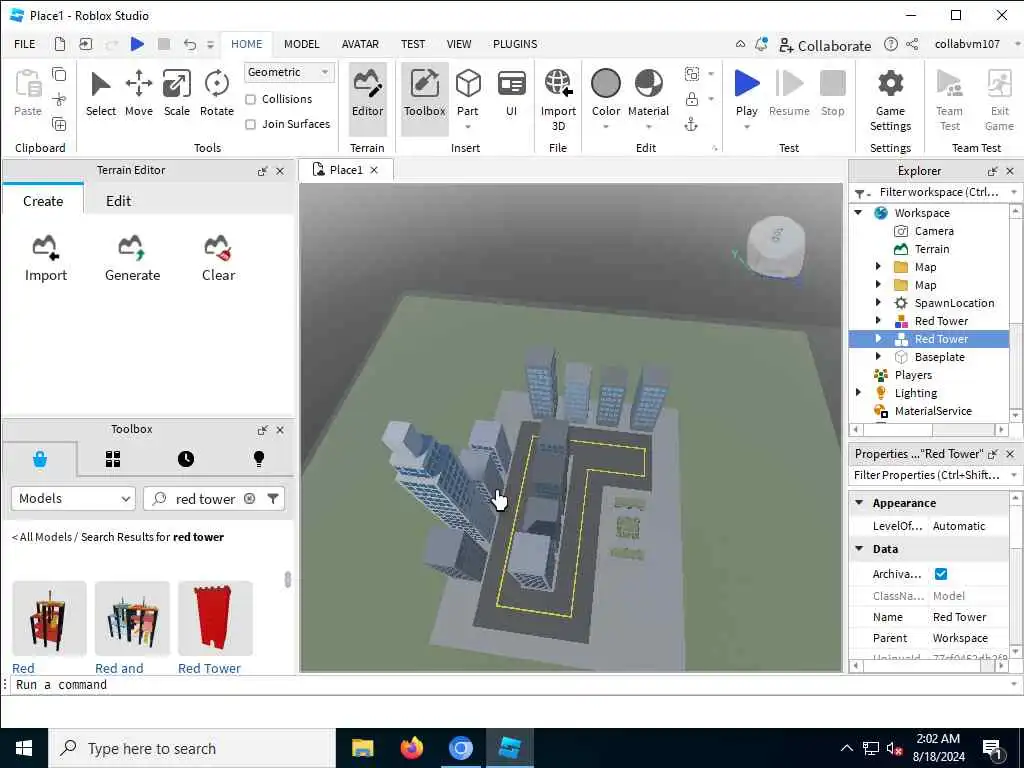
Task: Click Import 3D file button
Action: tap(558, 100)
